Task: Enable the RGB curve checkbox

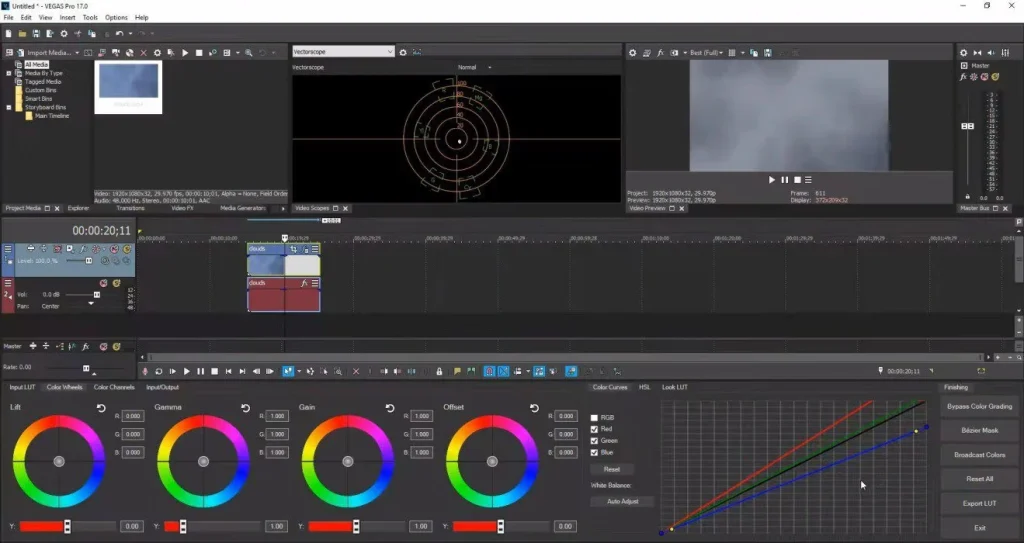Action: [x=596, y=417]
